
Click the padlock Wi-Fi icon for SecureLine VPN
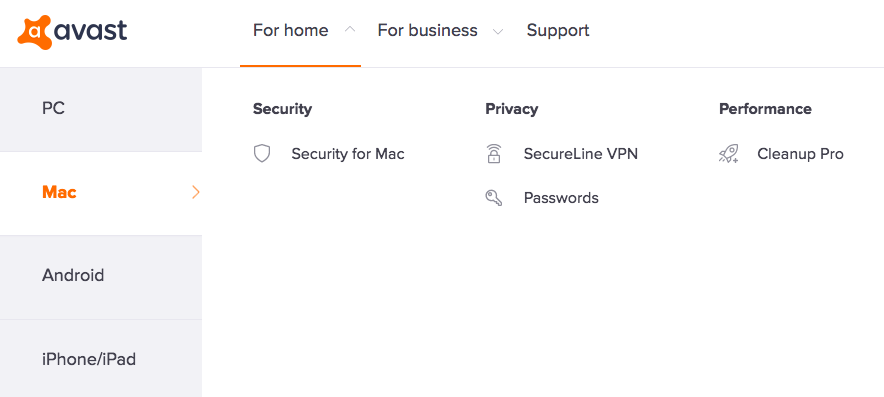[494, 153]
